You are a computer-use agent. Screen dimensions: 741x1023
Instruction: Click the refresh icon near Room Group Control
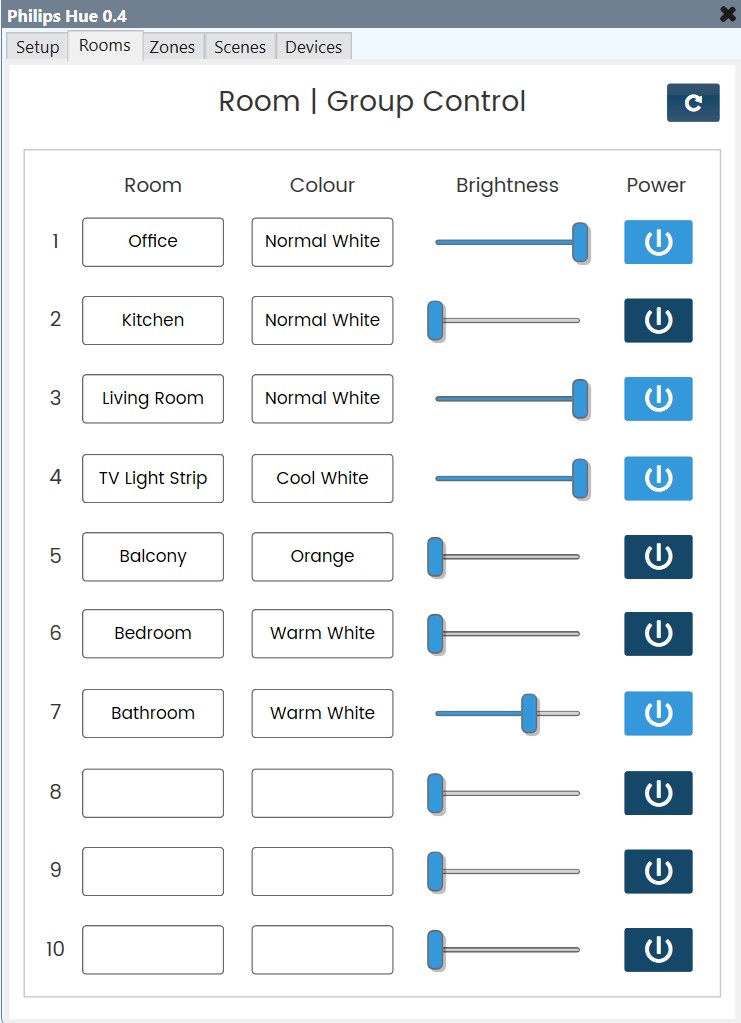point(692,102)
